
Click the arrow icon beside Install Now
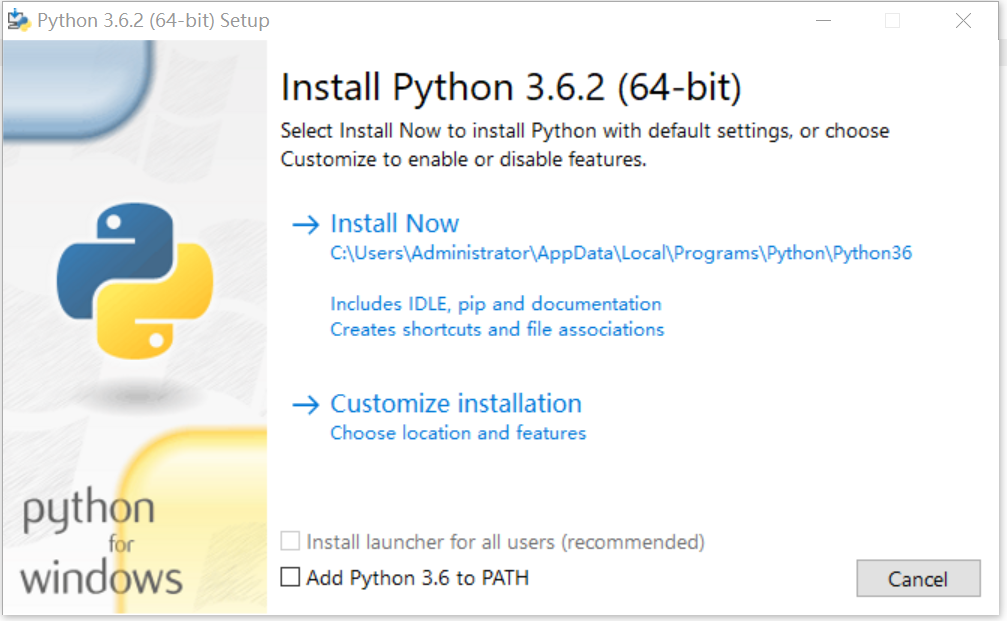pyautogui.click(x=305, y=224)
